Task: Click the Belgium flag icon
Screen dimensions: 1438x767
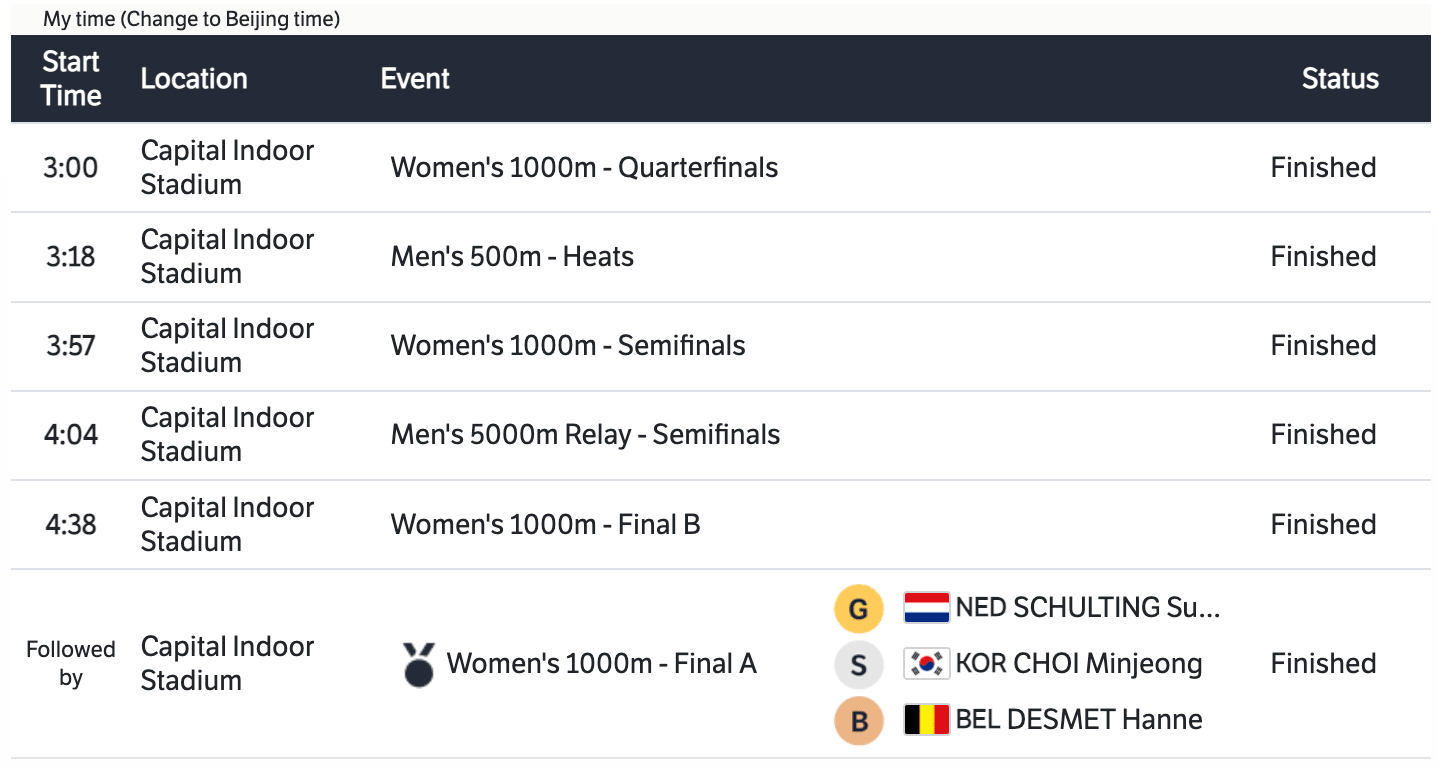Action: (926, 720)
